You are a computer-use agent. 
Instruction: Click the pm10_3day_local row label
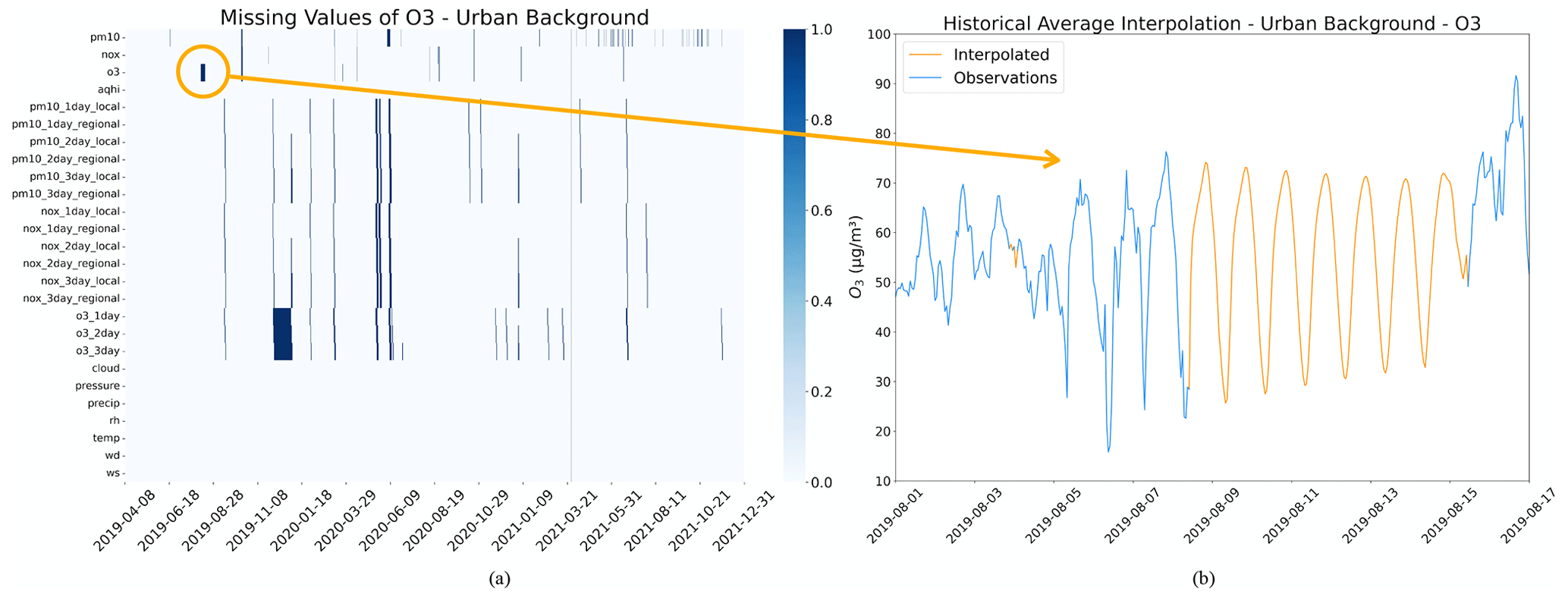(x=74, y=177)
